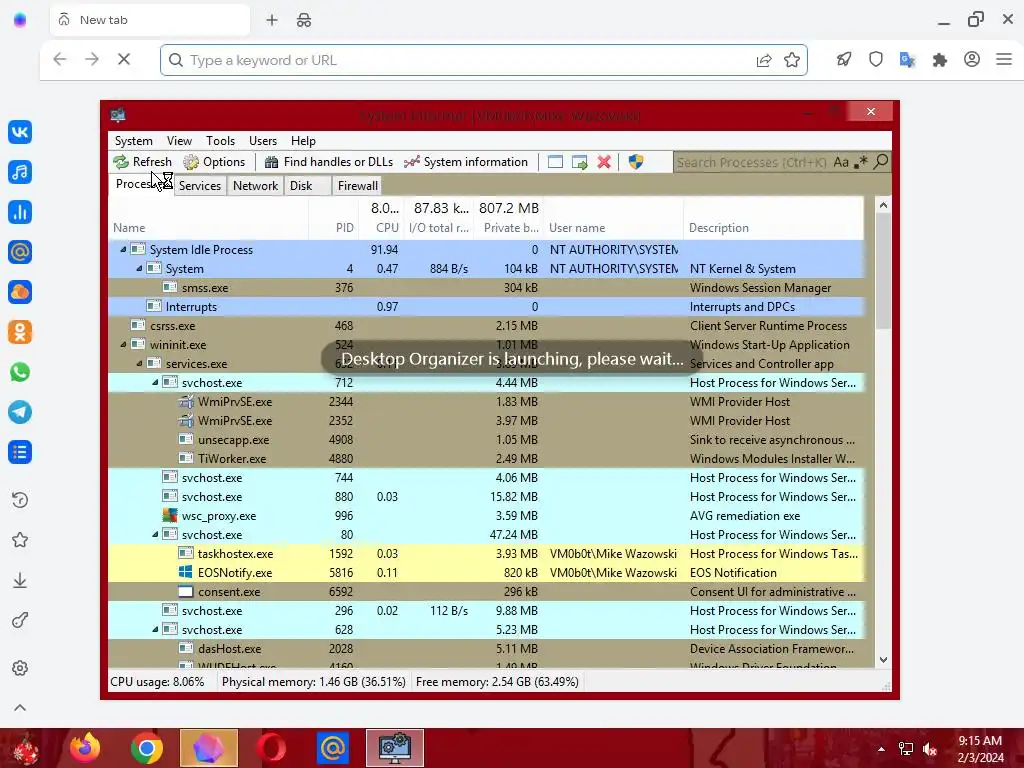Screen dimensions: 1024x768
Task: Open Telegram in the sidebar
Action: (x=20, y=411)
